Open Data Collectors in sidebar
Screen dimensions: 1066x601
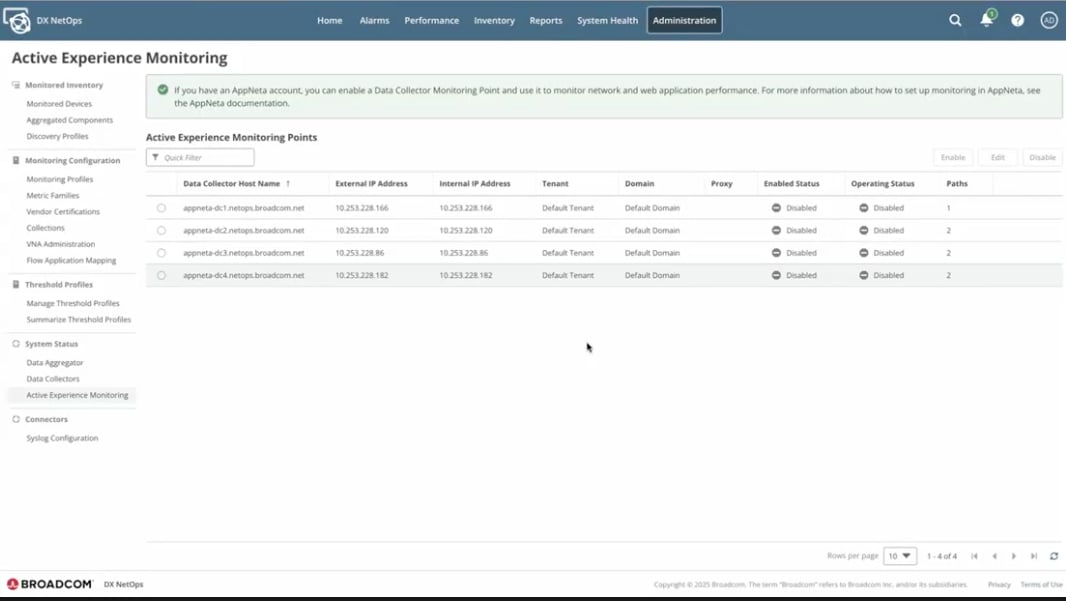pyautogui.click(x=52, y=379)
